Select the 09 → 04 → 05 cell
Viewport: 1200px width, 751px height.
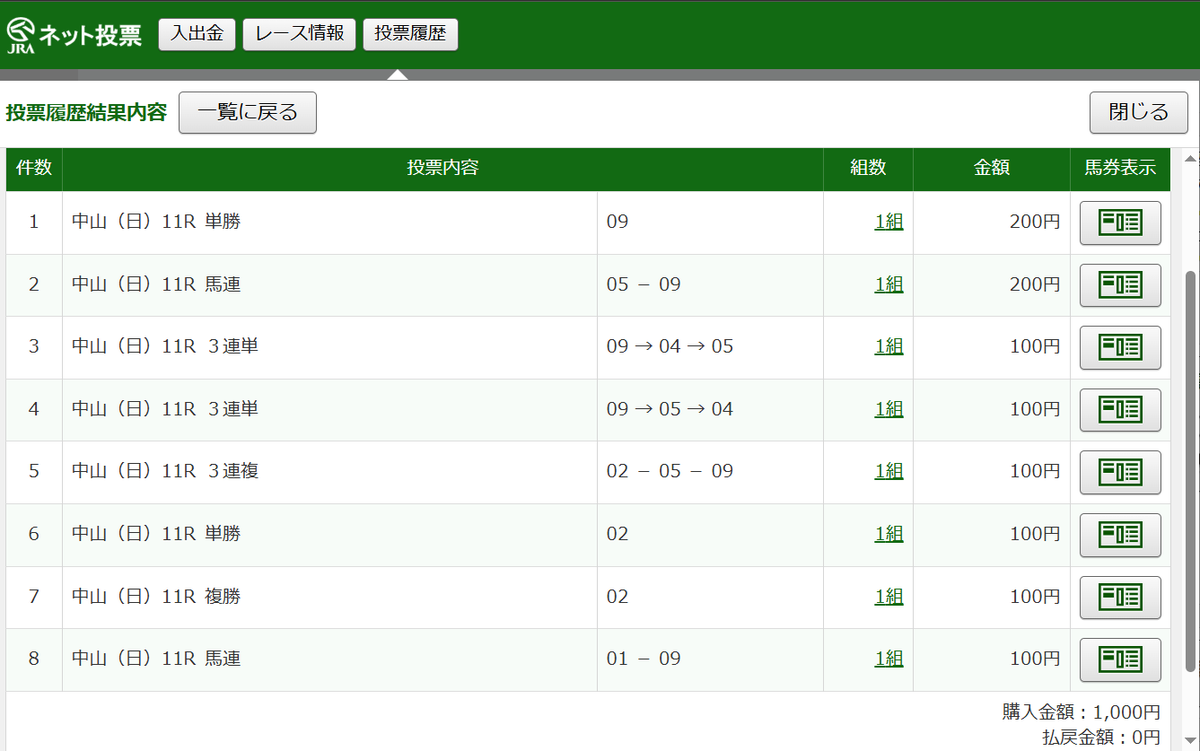point(710,347)
